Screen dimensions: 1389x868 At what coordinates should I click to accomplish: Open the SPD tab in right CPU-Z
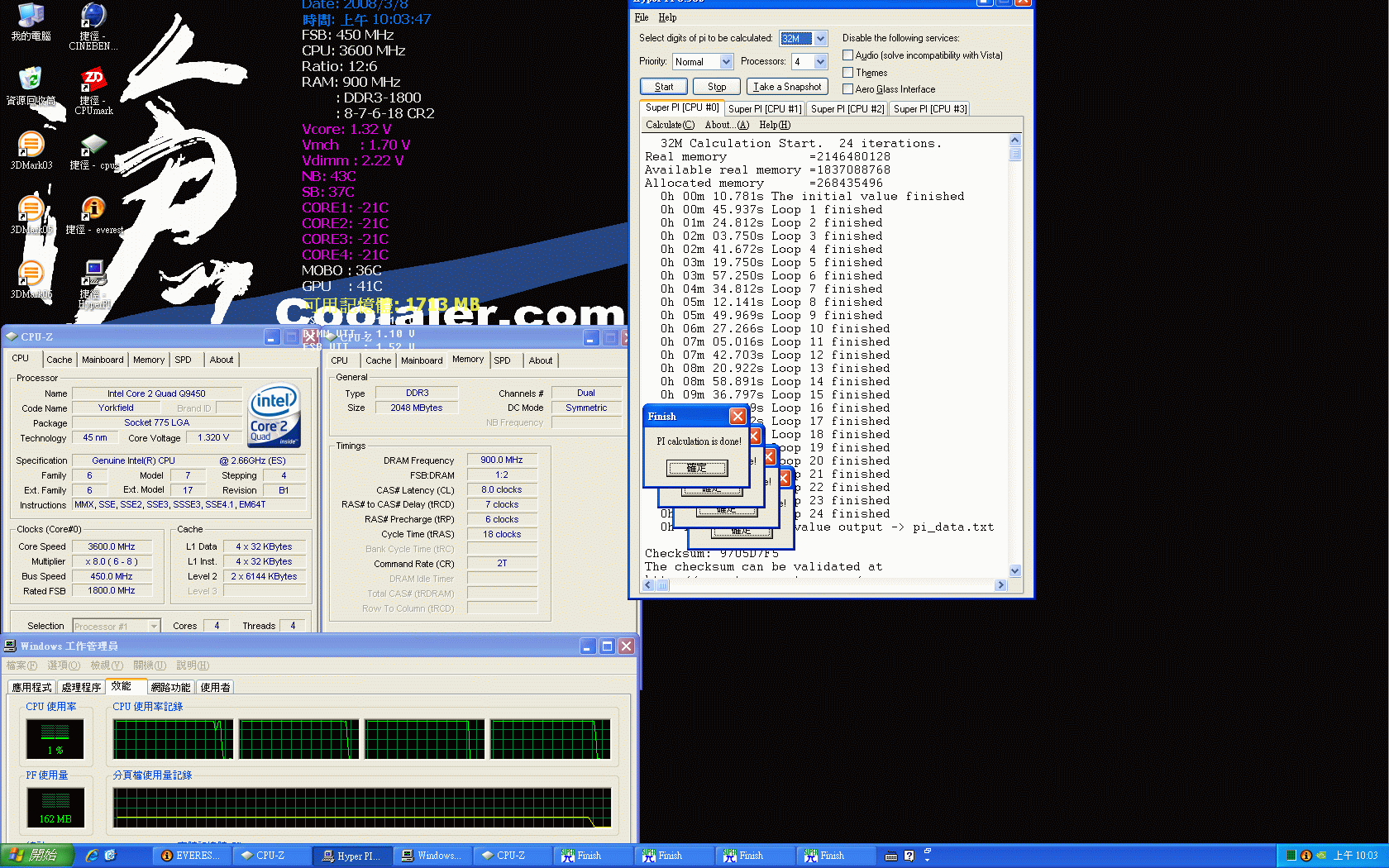click(x=502, y=360)
